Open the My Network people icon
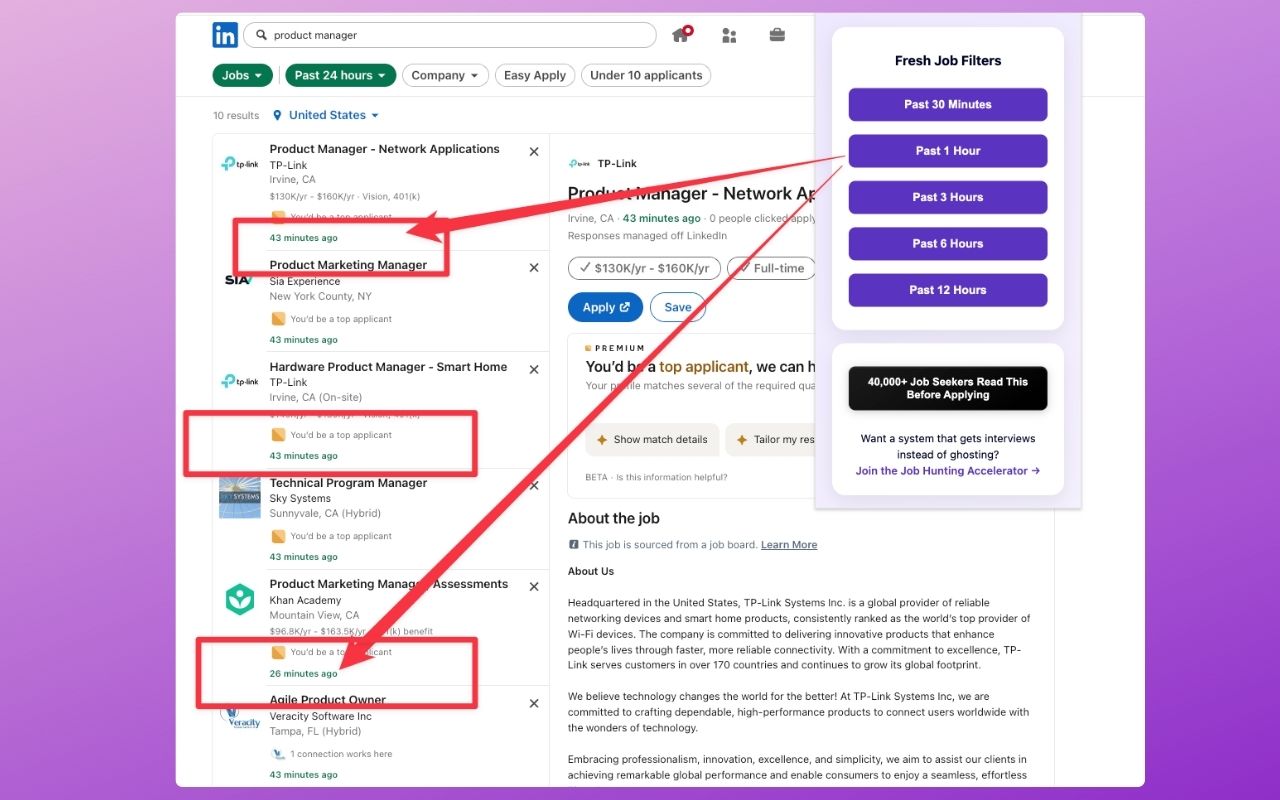The height and width of the screenshot is (800, 1280). [x=729, y=35]
